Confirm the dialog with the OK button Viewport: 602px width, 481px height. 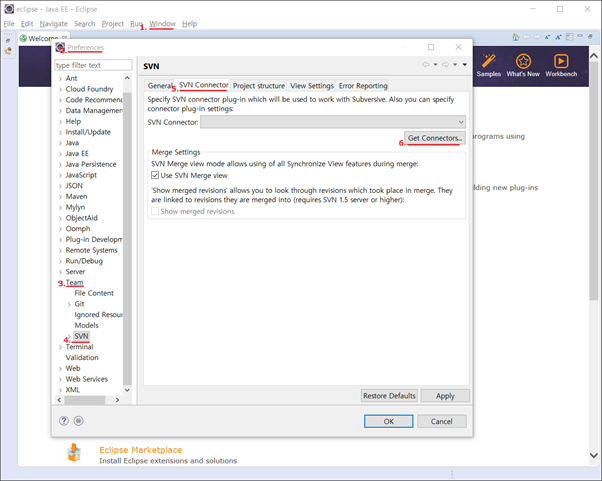tap(389, 421)
